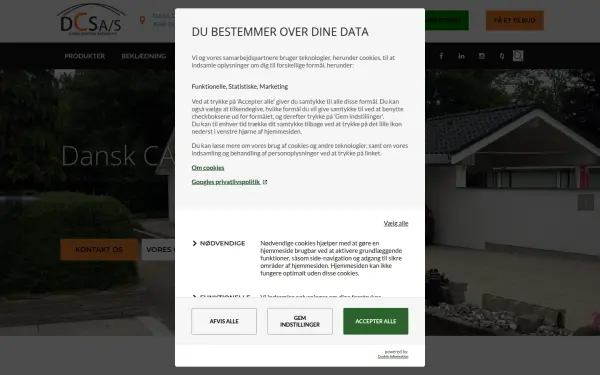
Task: Click the Gem indstillinger button
Action: (x=300, y=321)
